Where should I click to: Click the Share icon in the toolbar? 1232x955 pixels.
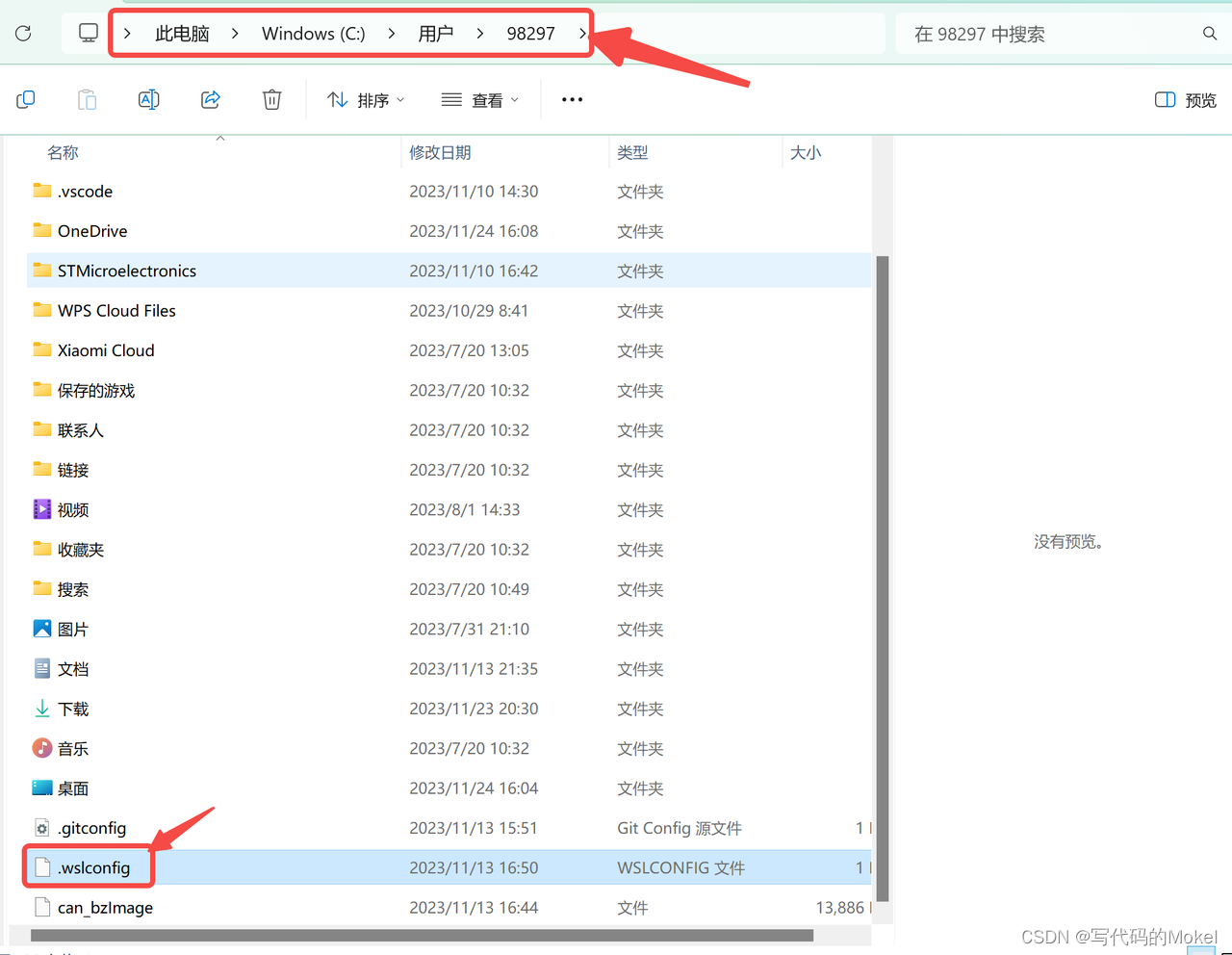[x=210, y=99]
